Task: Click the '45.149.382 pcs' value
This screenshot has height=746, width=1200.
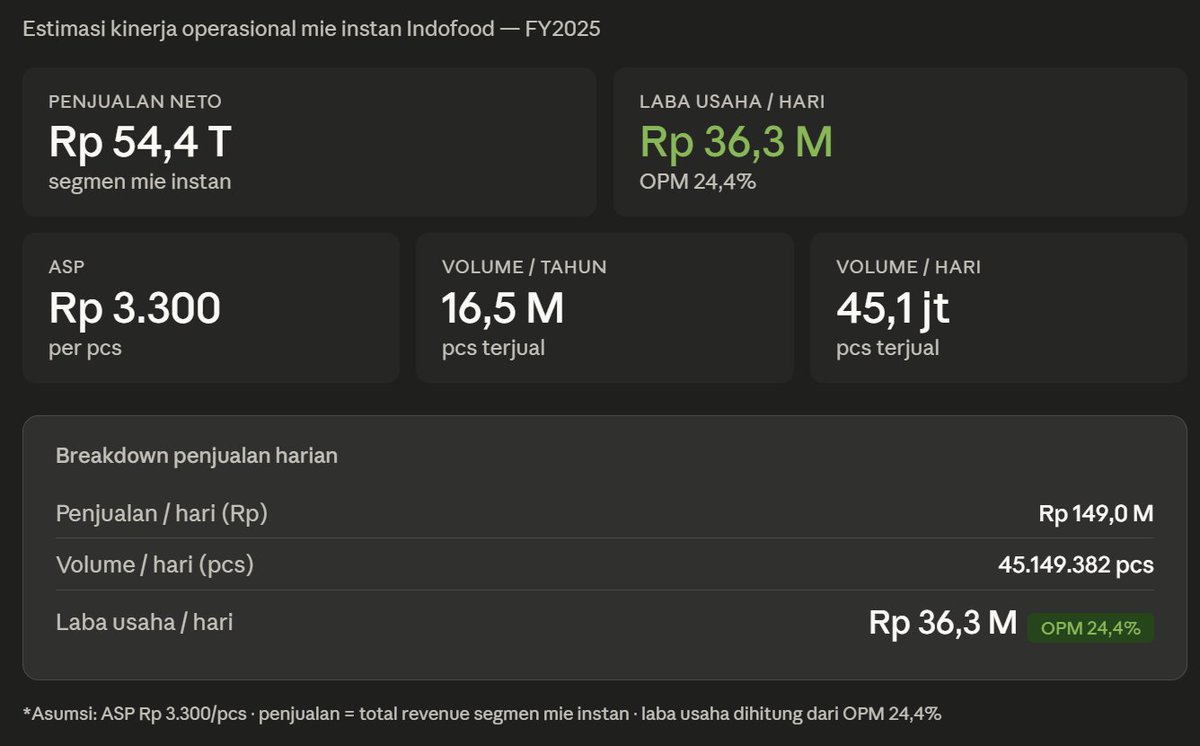Action: coord(1076,565)
